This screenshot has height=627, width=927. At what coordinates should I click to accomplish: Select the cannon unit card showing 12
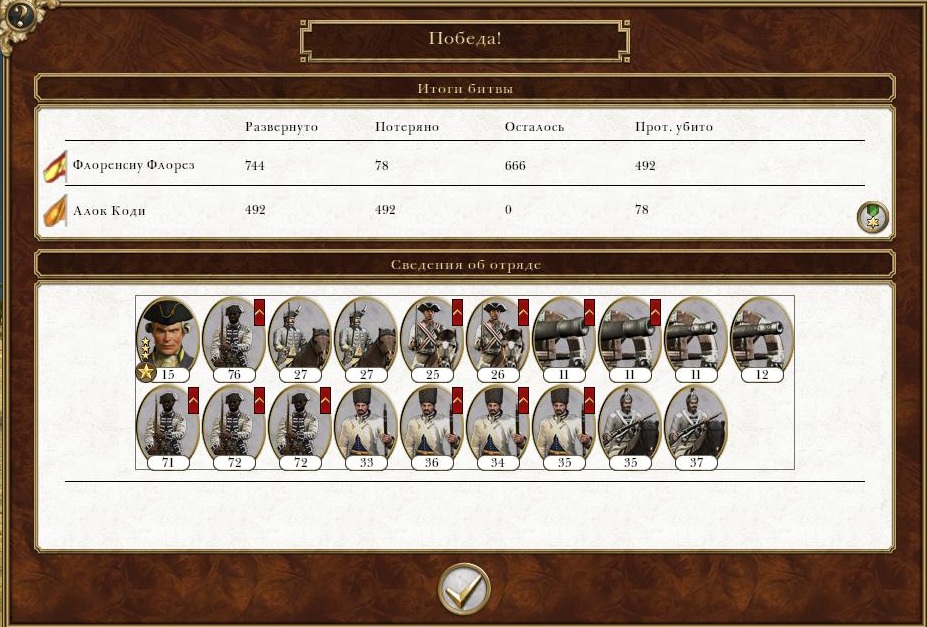click(x=761, y=339)
